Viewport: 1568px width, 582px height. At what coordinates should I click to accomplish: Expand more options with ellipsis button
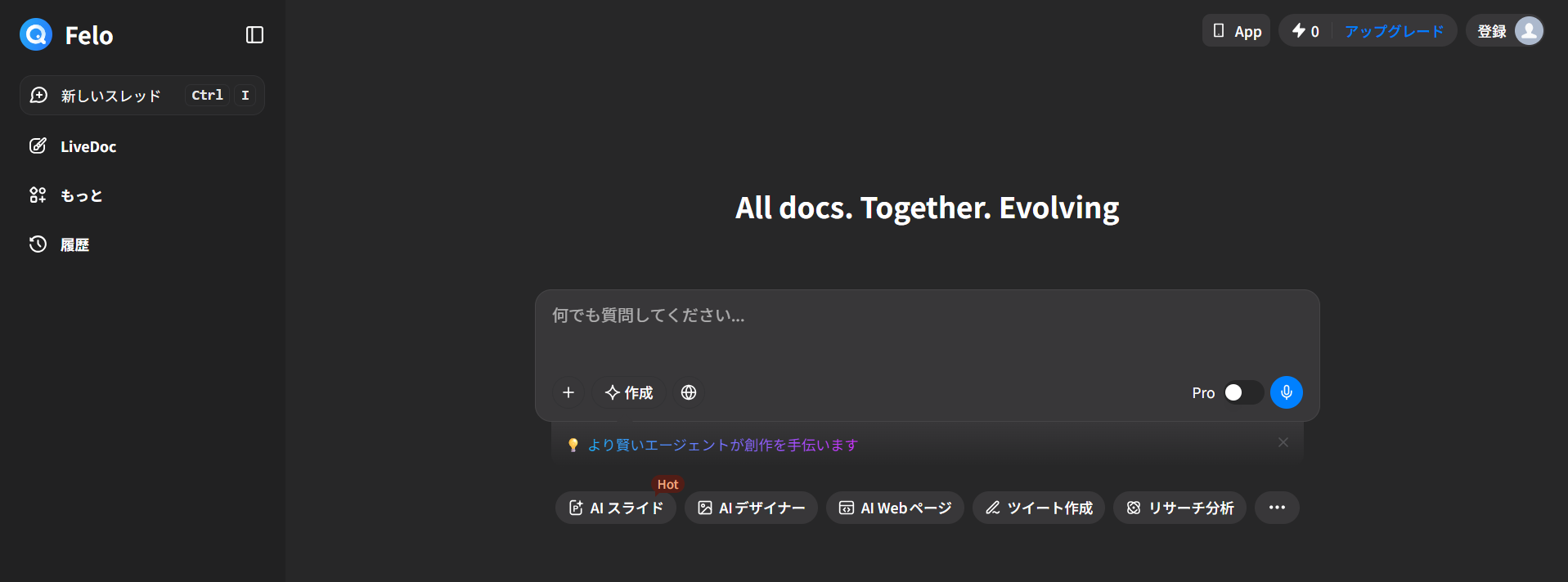click(1277, 508)
